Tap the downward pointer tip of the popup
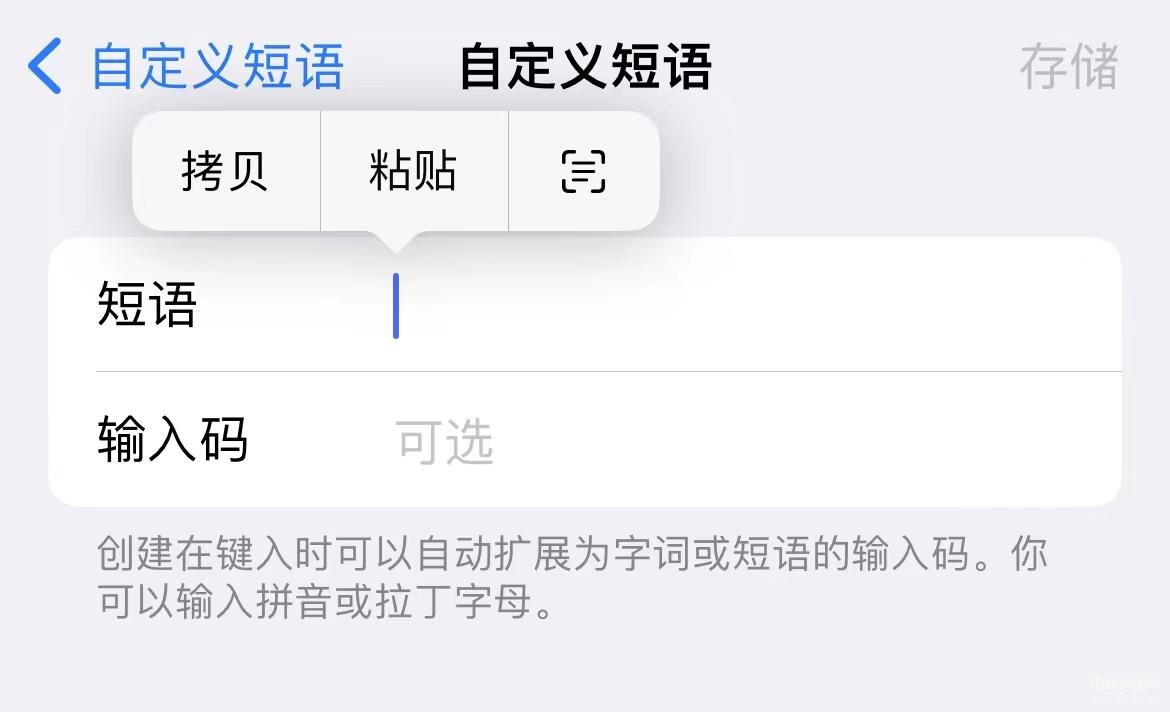 [395, 244]
